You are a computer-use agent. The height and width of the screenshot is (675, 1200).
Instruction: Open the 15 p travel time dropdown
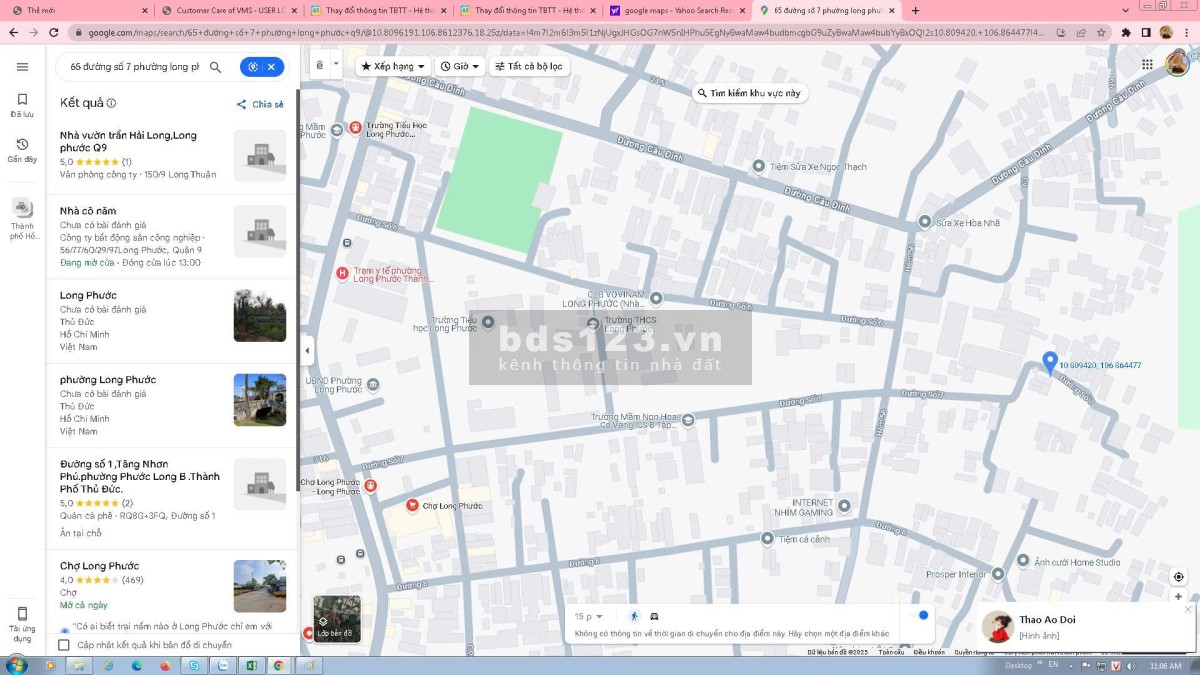(x=589, y=616)
